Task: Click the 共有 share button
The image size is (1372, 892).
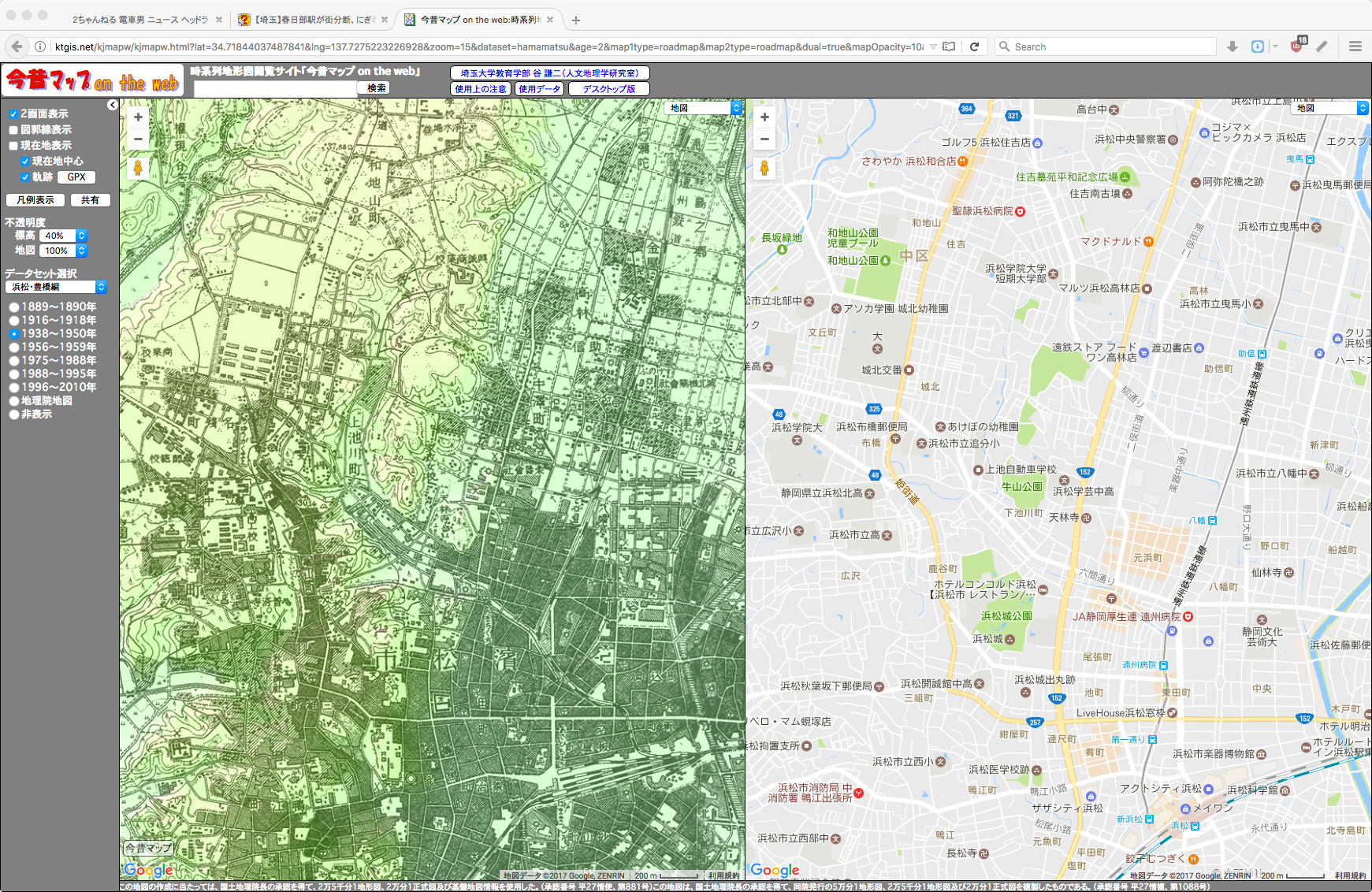Action: 91,200
